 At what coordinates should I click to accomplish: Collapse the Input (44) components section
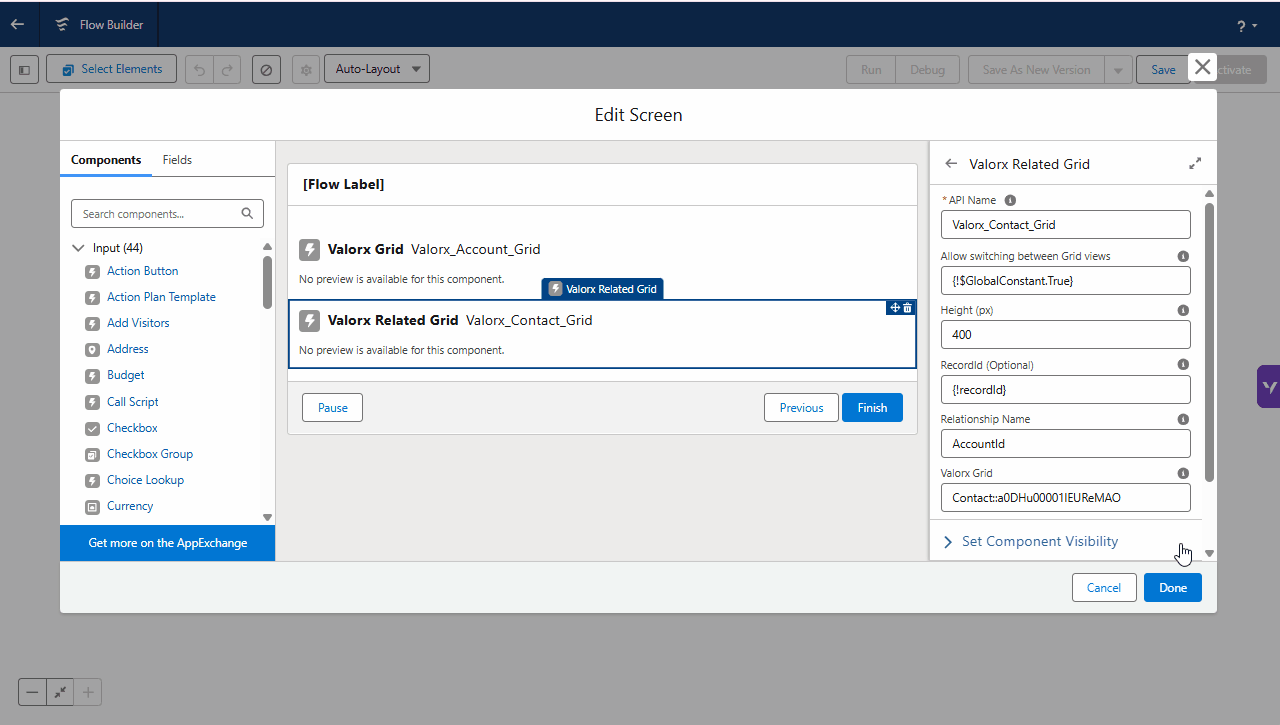coord(79,248)
